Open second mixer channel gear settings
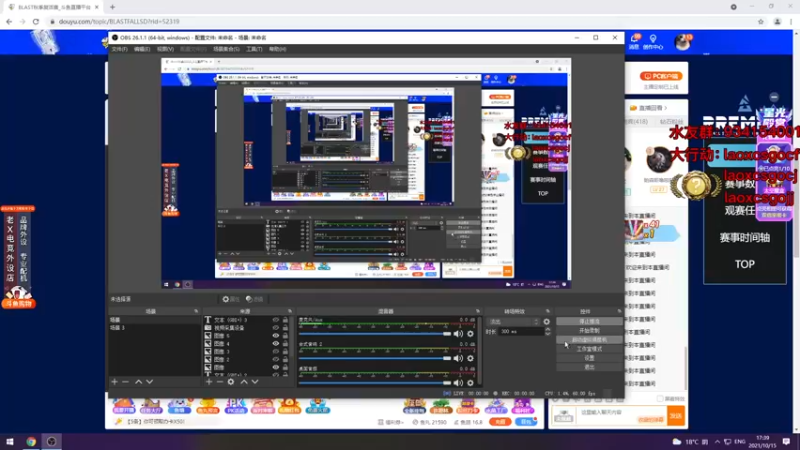This screenshot has width=800, height=450. (470, 358)
